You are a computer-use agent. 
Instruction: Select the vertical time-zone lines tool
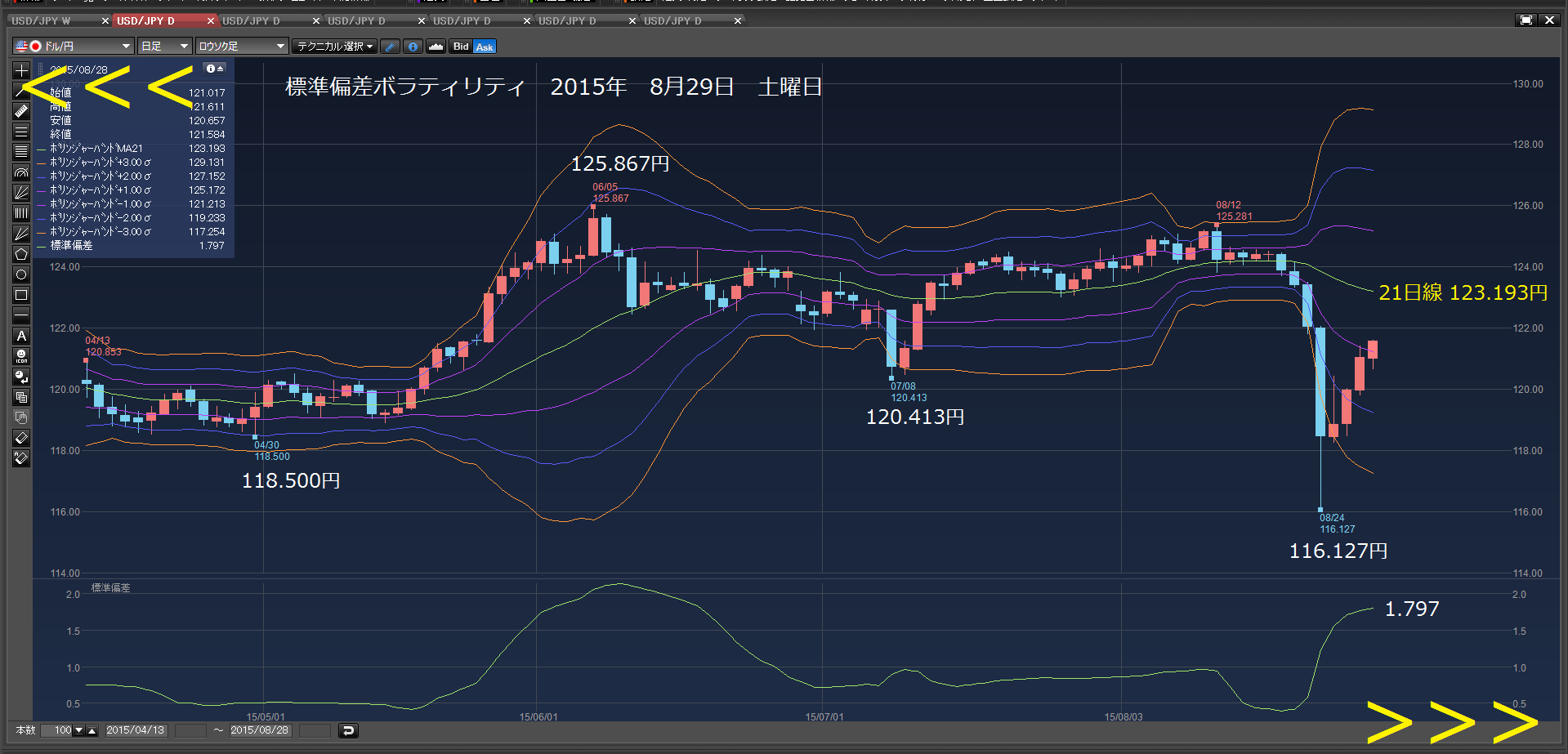pyautogui.click(x=21, y=213)
